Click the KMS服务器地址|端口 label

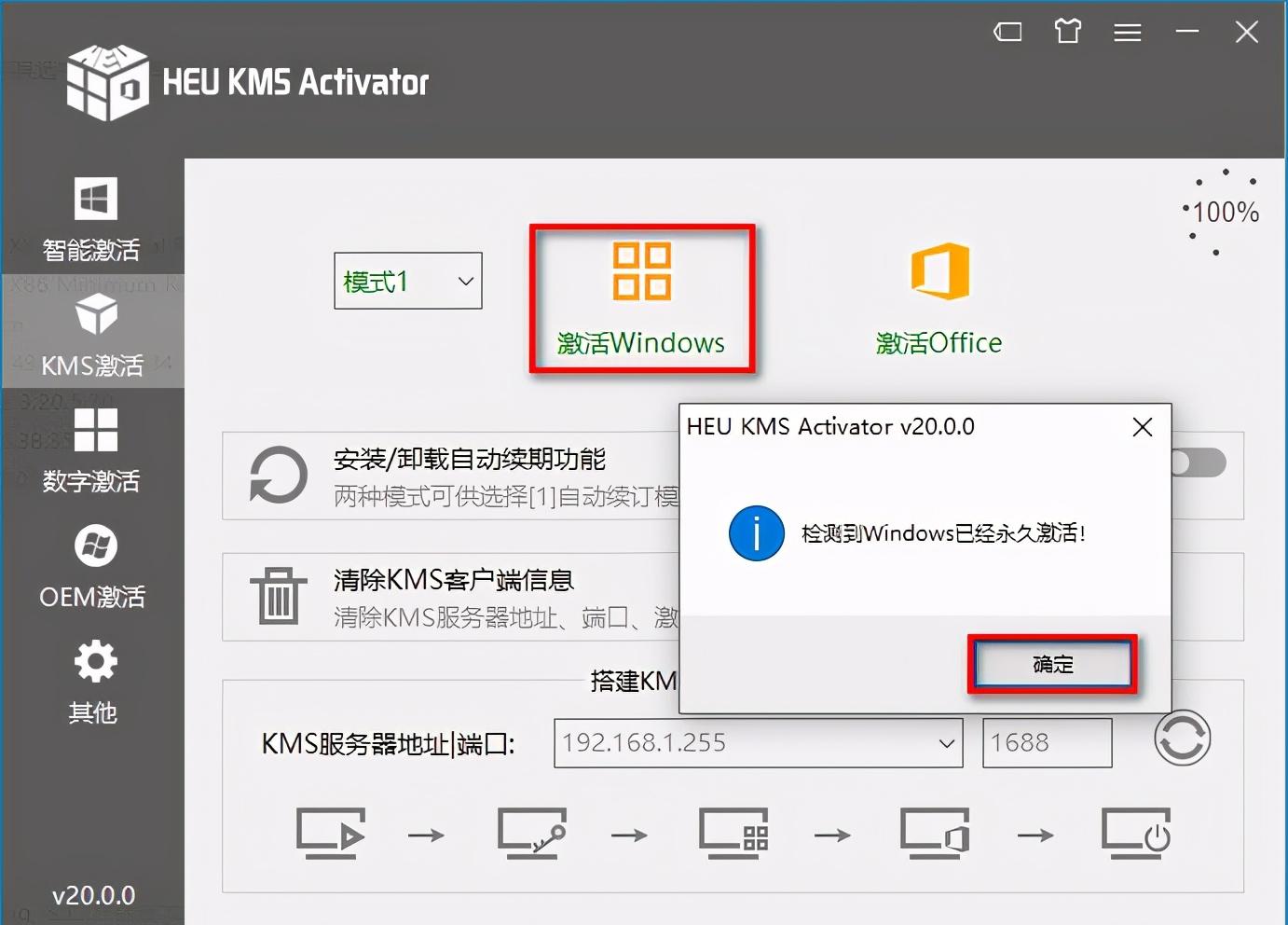click(388, 744)
